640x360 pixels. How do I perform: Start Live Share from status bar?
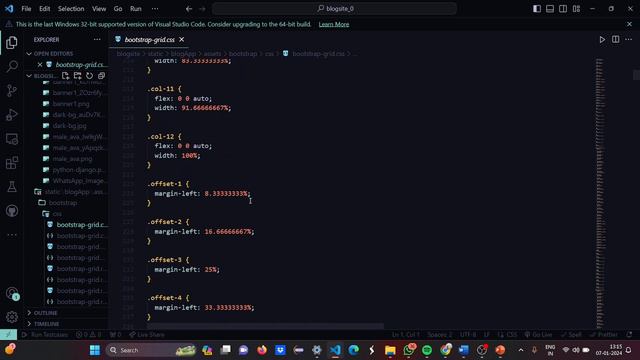[x=147, y=335]
